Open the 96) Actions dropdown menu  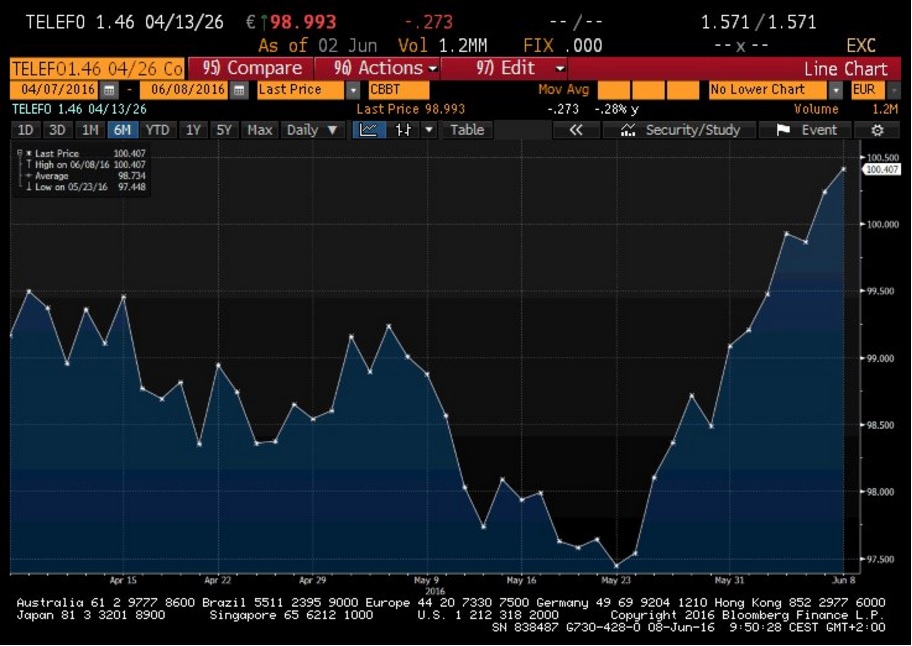click(377, 68)
